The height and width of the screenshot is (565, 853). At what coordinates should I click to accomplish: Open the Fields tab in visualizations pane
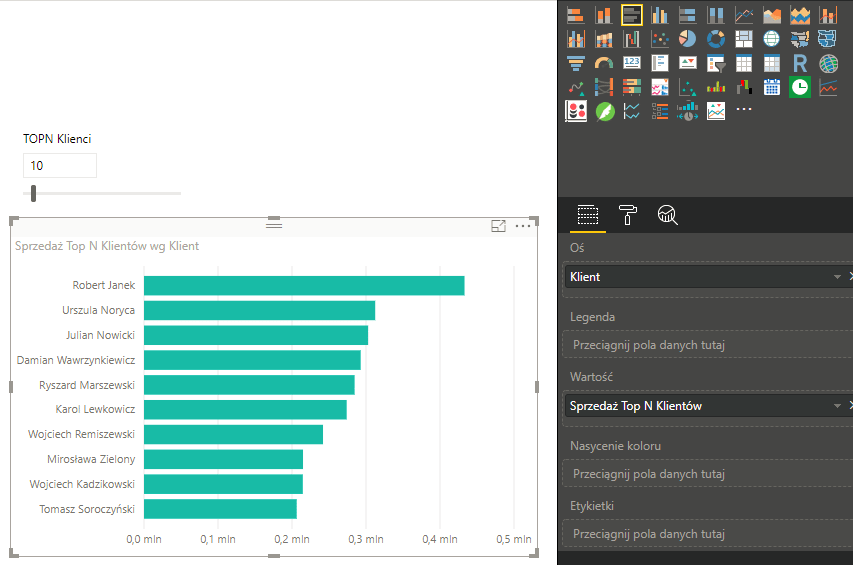click(588, 214)
